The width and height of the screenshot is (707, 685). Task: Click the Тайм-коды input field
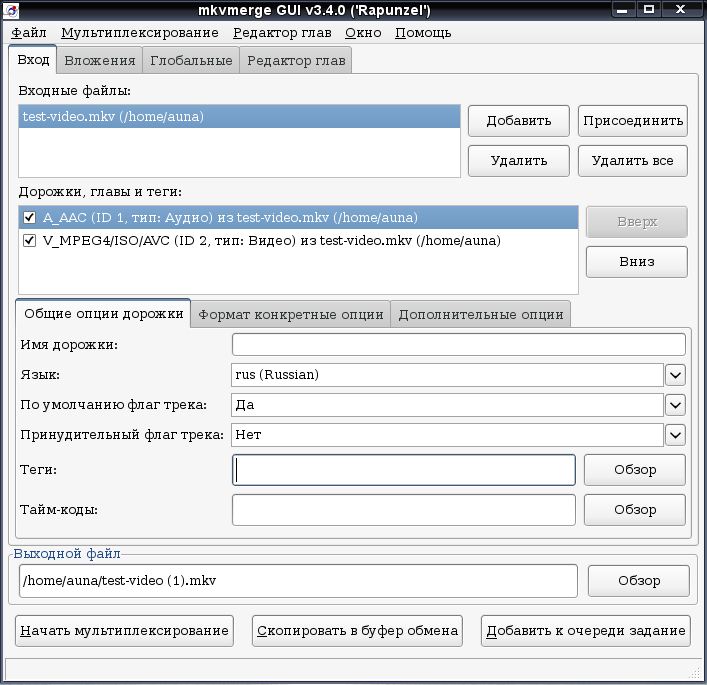point(404,510)
